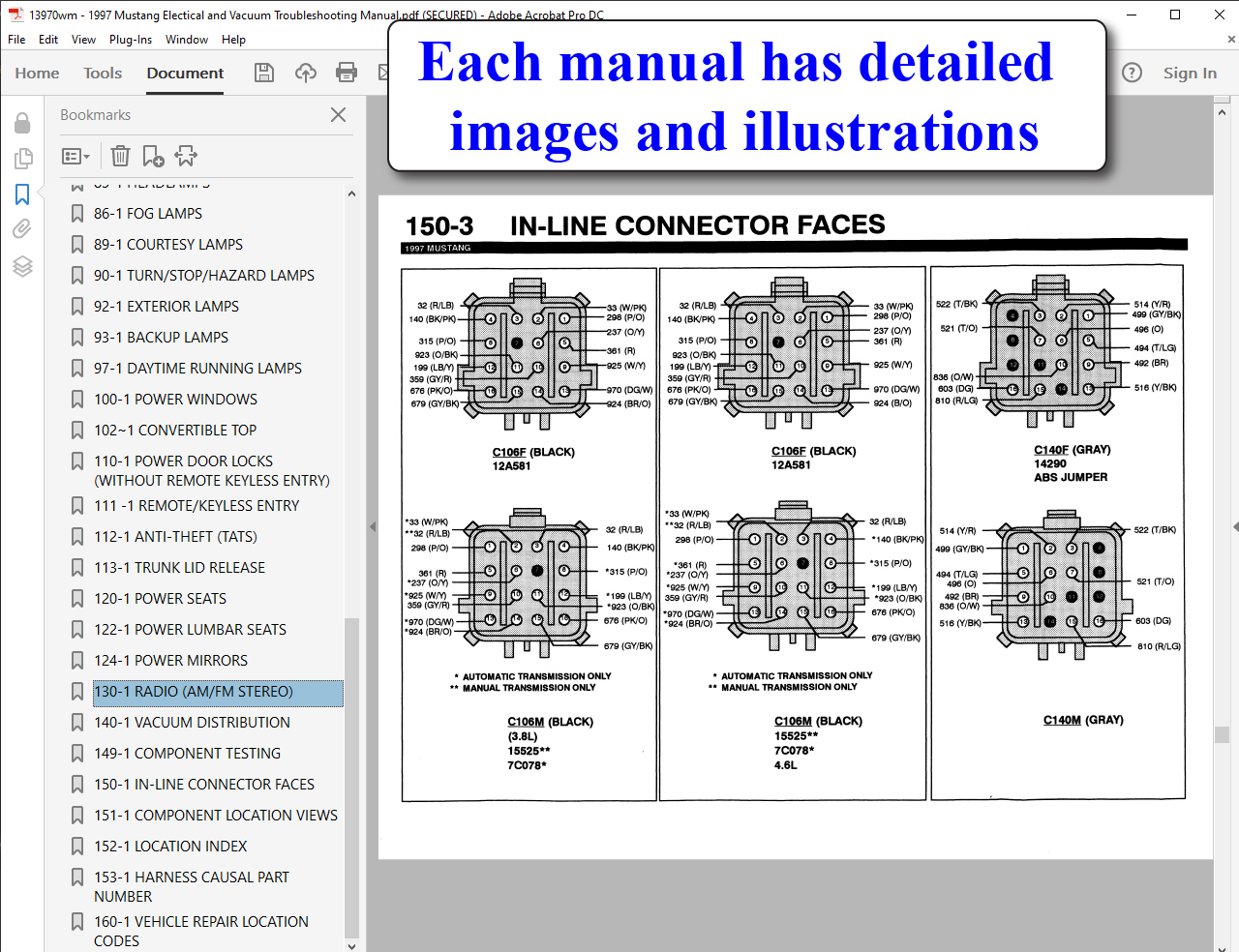Switch to the Tools tab

point(103,73)
